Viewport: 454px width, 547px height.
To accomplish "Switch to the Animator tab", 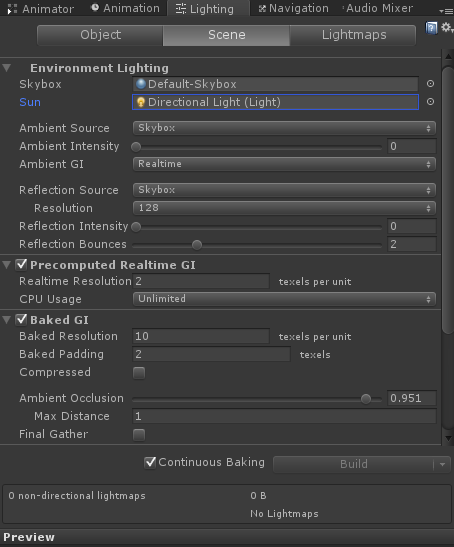I will click(x=41, y=9).
